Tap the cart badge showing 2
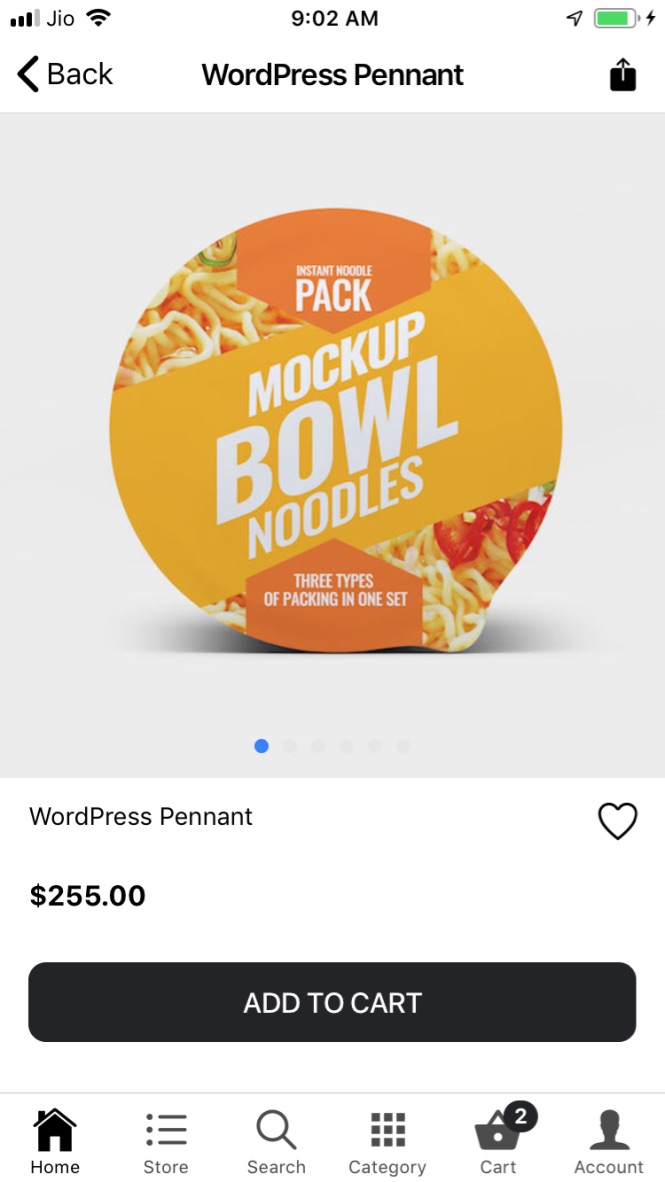The width and height of the screenshot is (665, 1182). click(x=520, y=1116)
